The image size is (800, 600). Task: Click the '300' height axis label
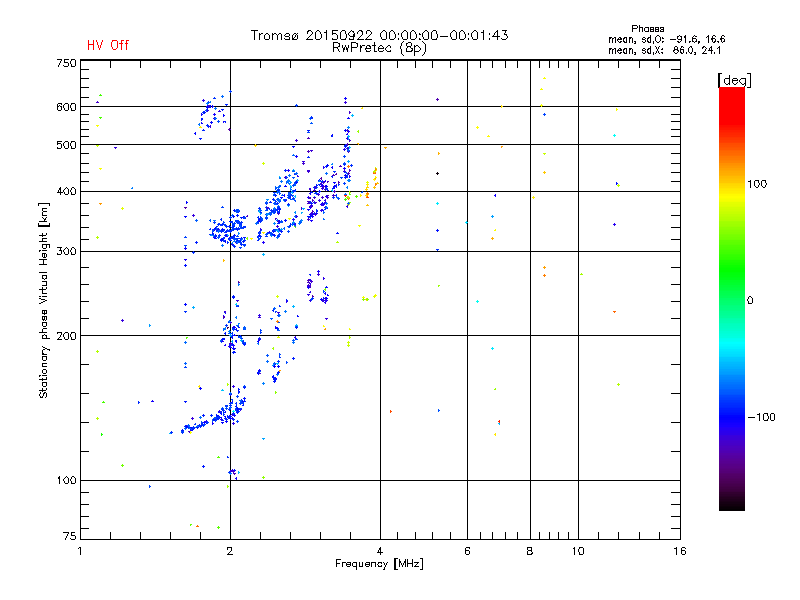66,251
